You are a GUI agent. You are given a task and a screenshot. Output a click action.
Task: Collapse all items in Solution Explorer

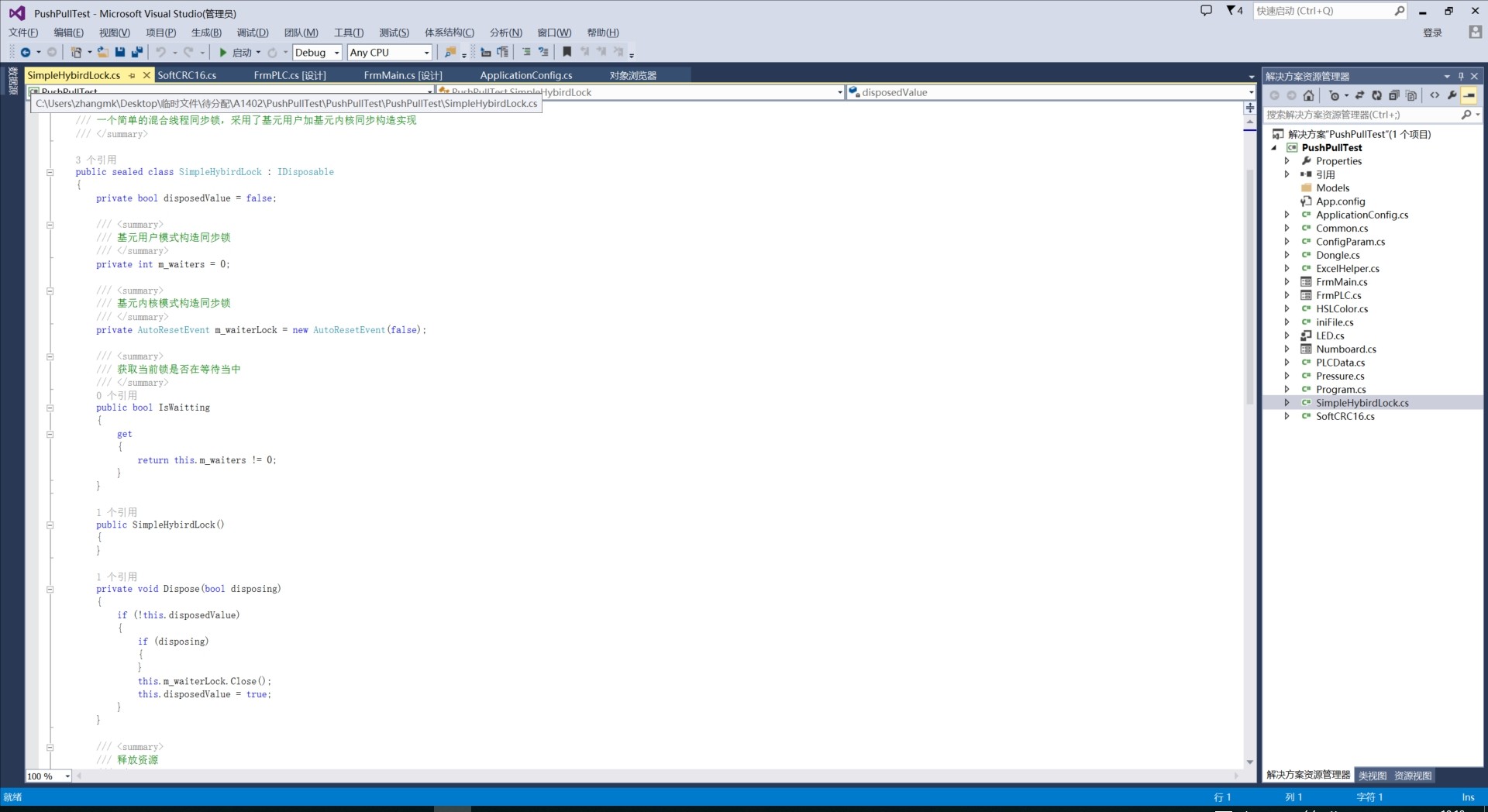coord(1394,95)
